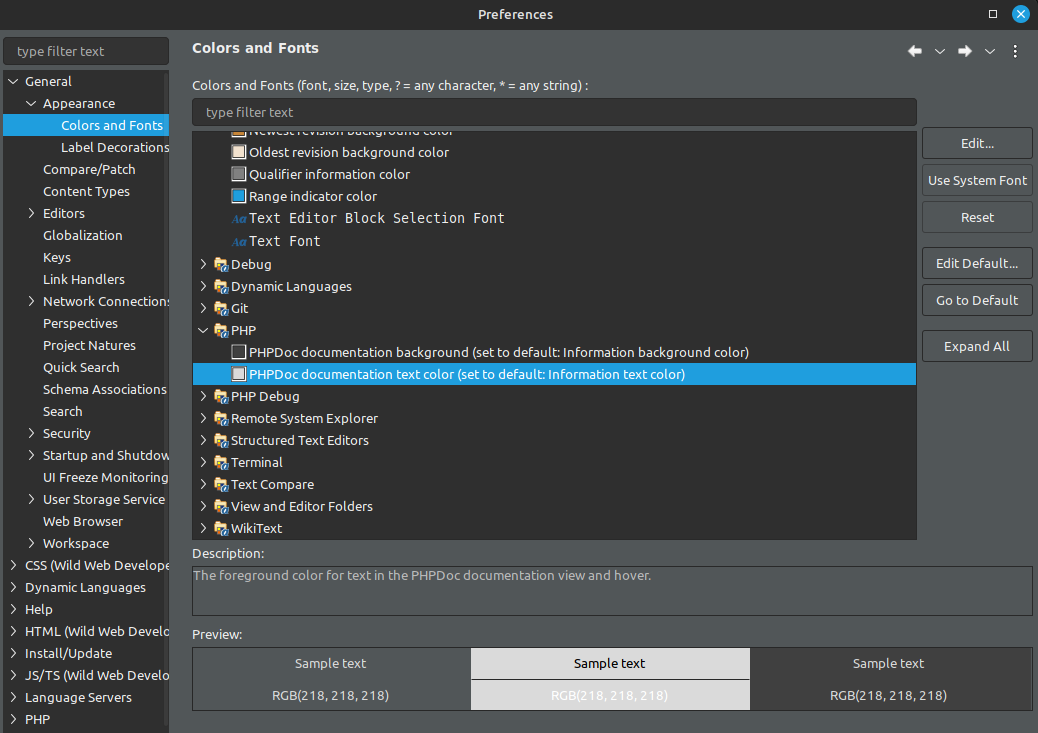
Task: Expand the Editors preference node
Action: 31,213
